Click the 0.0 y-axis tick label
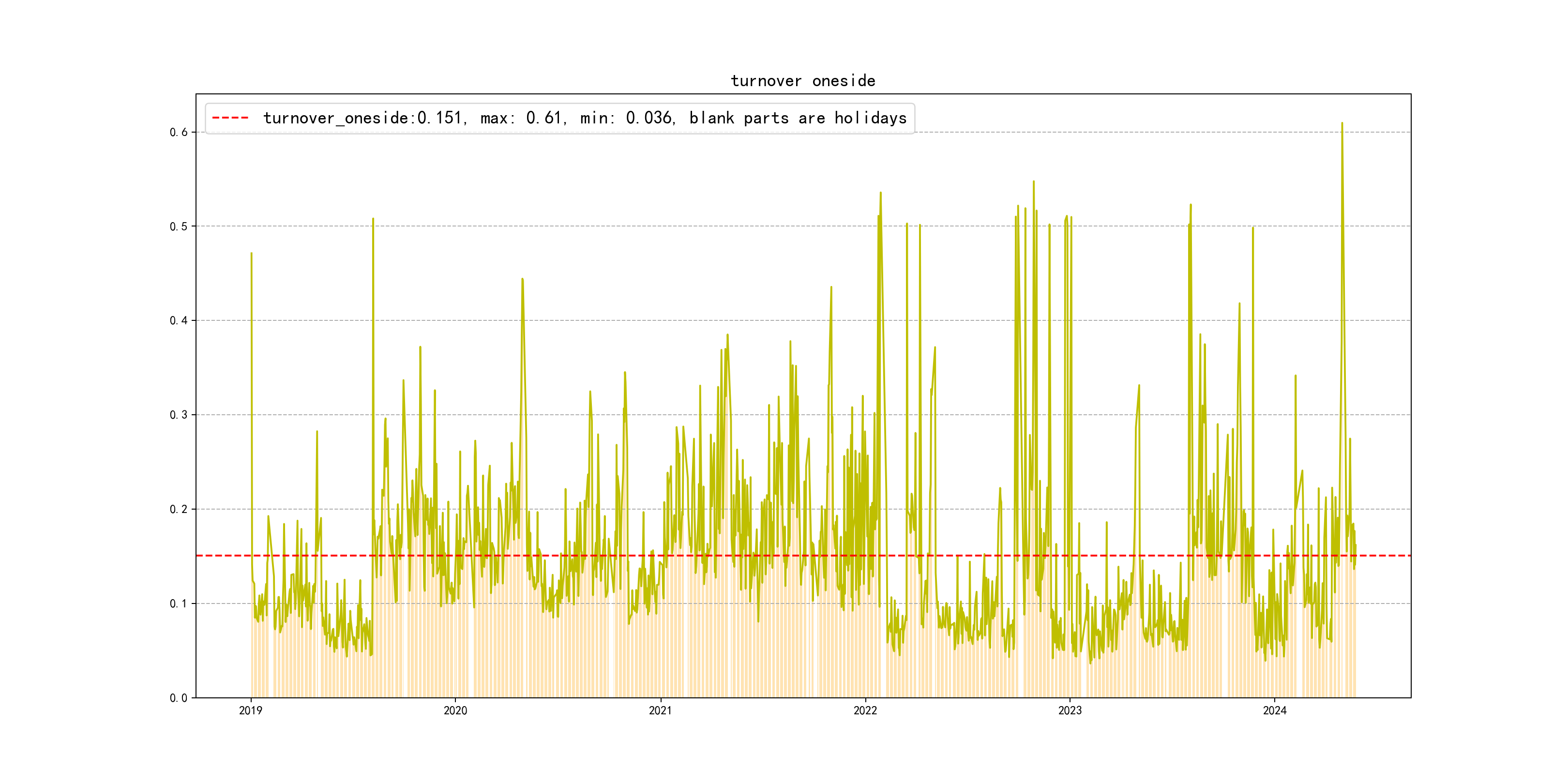 pos(179,698)
